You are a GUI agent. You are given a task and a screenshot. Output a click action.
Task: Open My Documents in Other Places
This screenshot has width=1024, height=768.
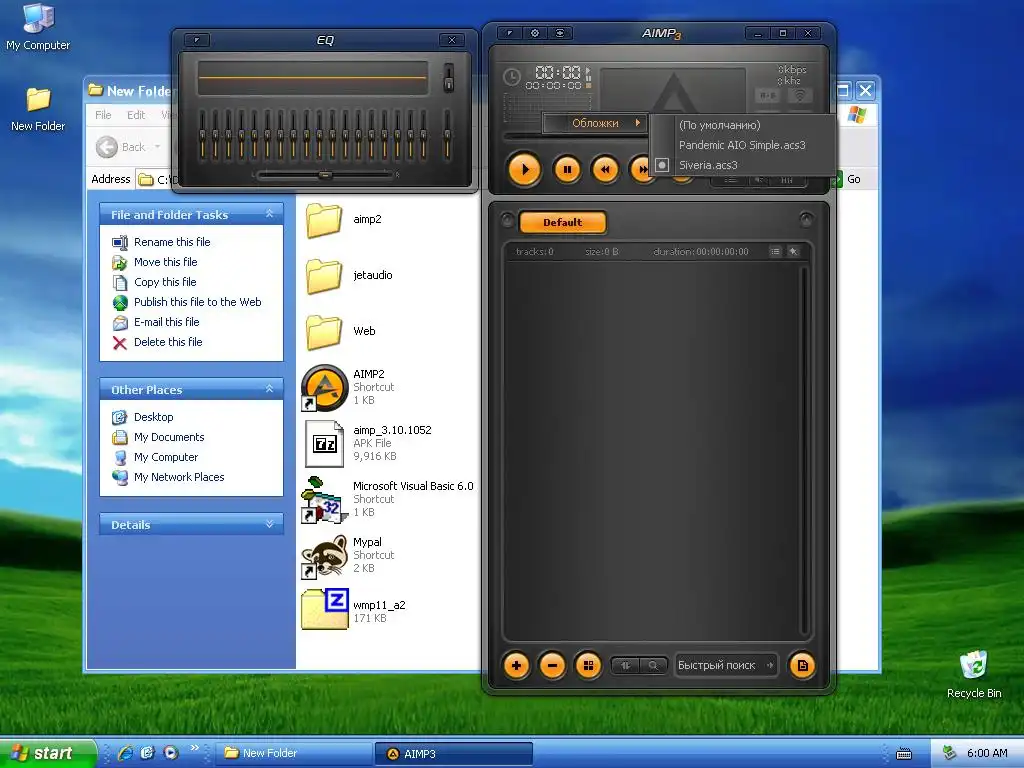[x=169, y=437]
